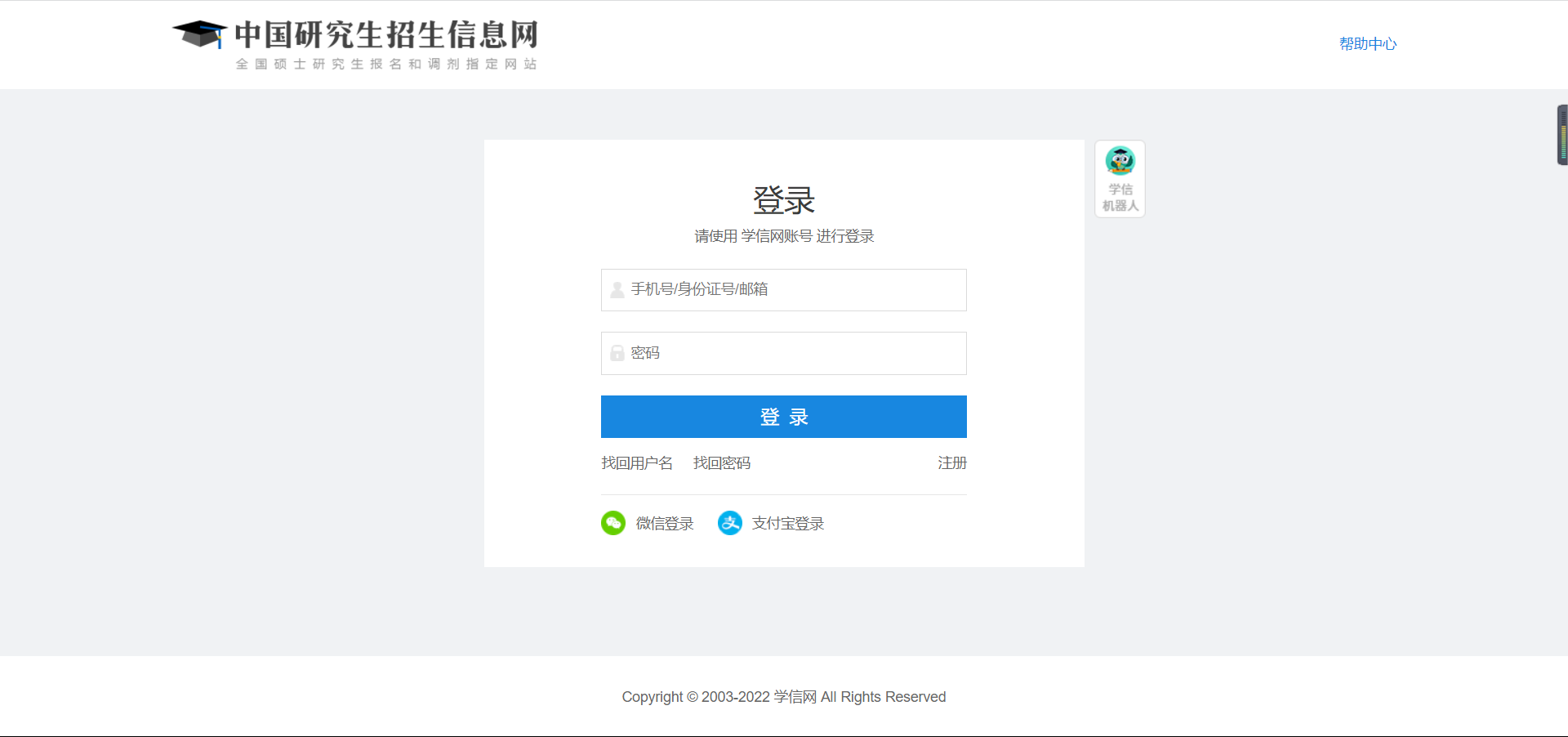Screen dimensions: 1568x737
Task: Open the 注册 registration link
Action: tap(951, 462)
